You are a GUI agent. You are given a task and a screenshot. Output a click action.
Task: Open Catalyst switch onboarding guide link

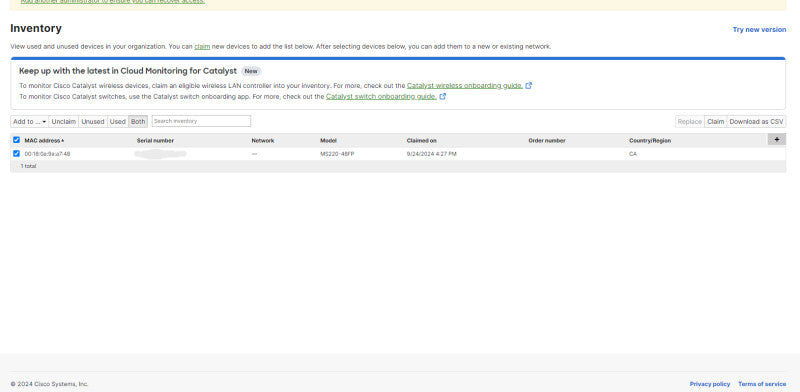(381, 96)
